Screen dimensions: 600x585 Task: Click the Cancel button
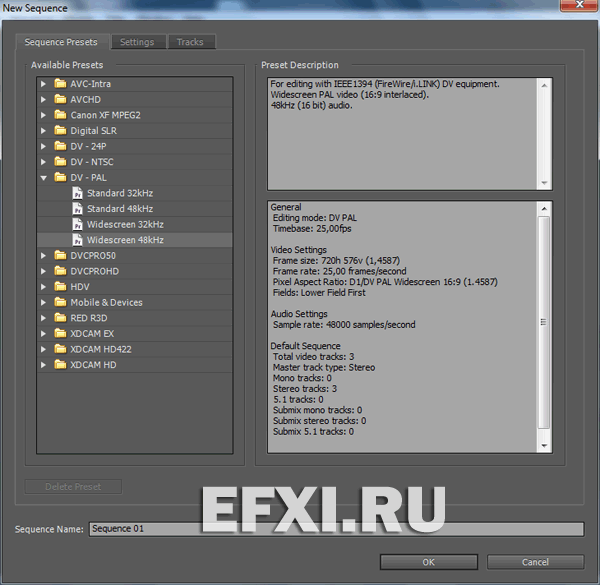pos(535,562)
